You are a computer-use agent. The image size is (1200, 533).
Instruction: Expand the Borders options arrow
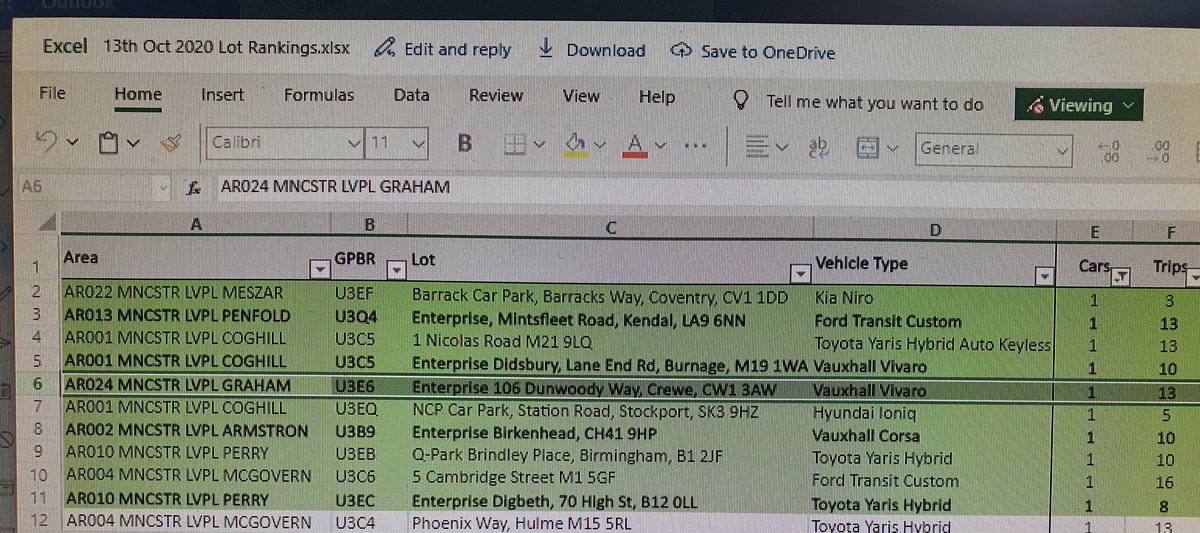(x=540, y=146)
